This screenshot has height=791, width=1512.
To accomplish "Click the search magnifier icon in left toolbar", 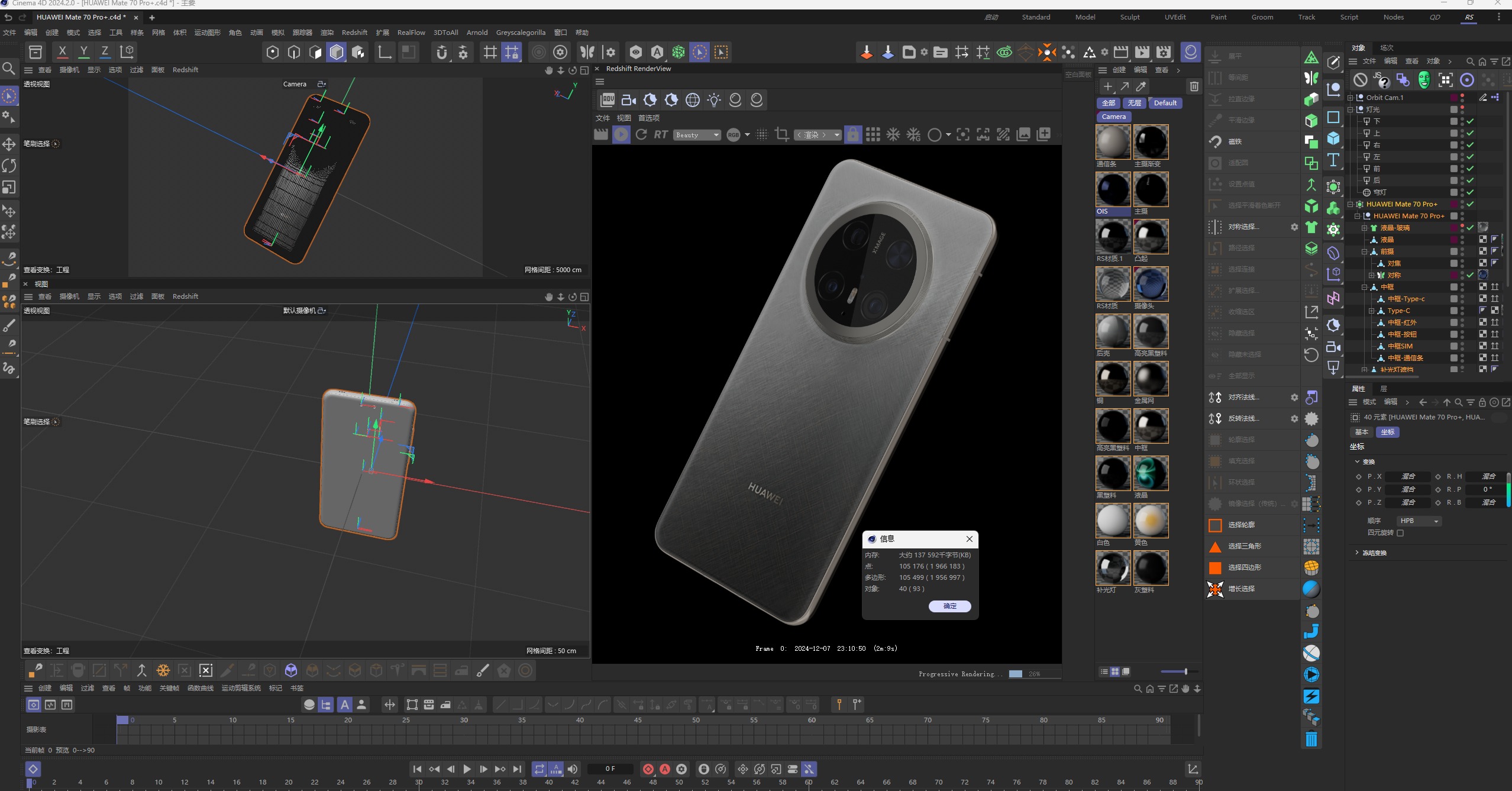I will [9, 69].
